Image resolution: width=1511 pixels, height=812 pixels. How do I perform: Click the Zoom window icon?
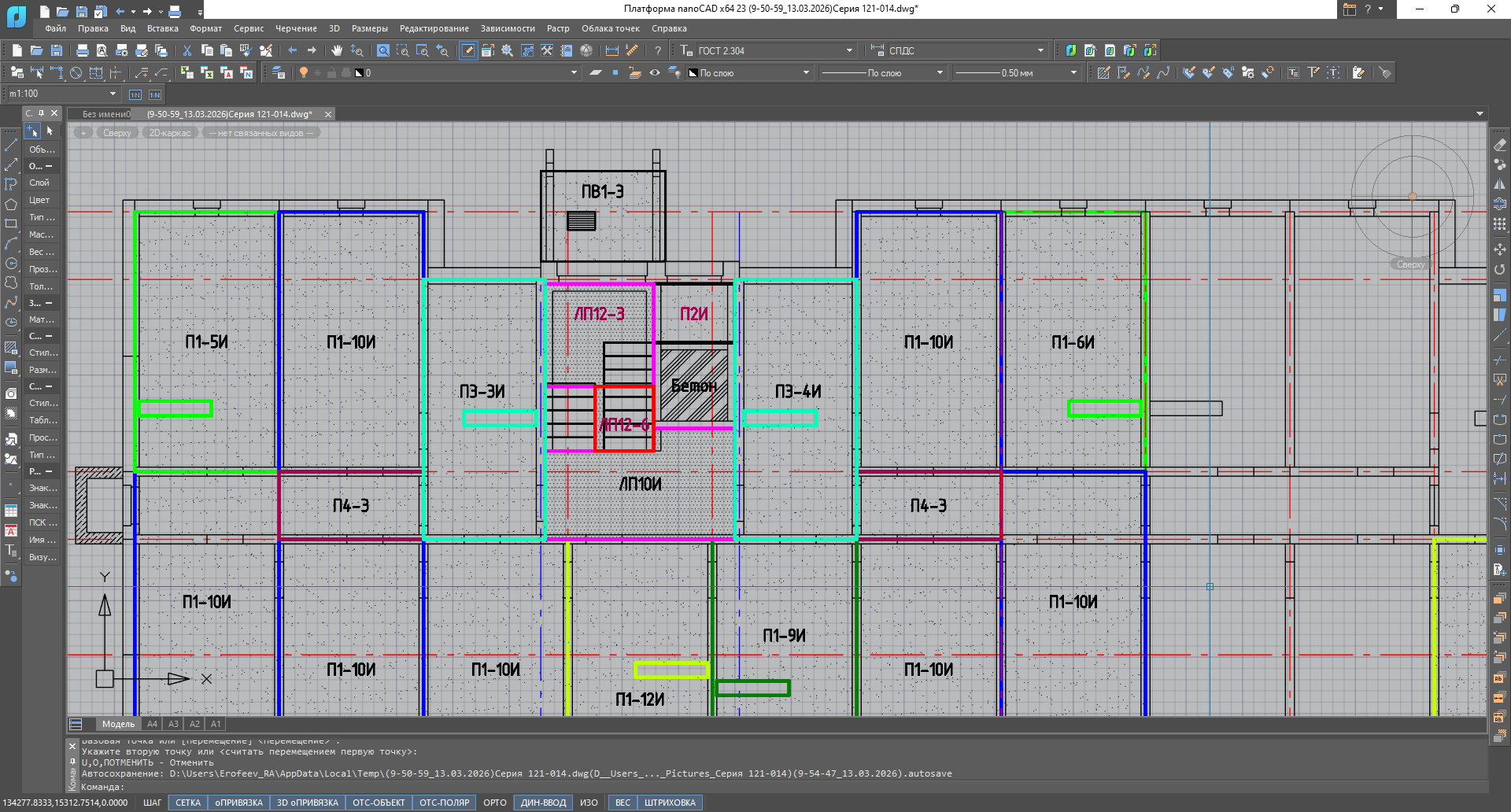pyautogui.click(x=403, y=50)
